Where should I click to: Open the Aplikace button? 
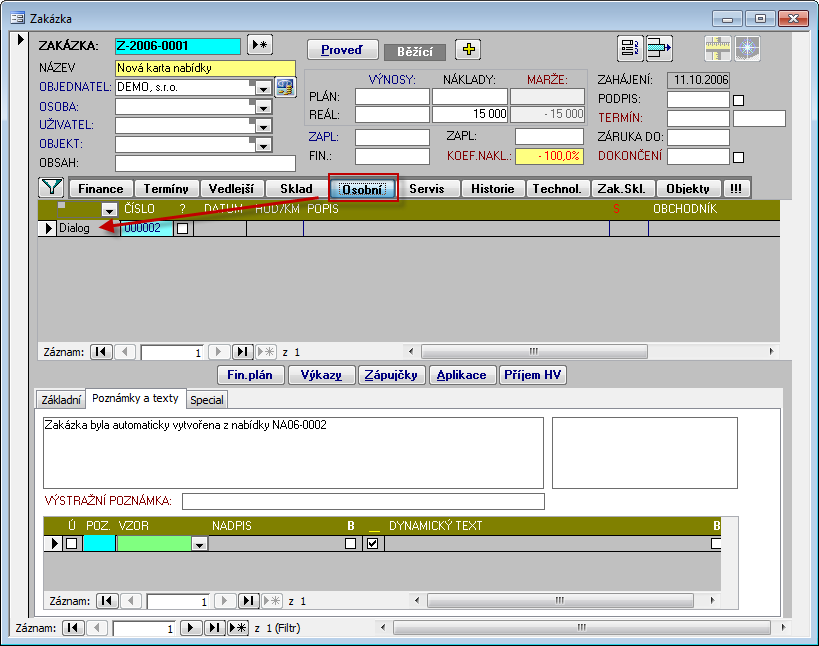[x=461, y=375]
